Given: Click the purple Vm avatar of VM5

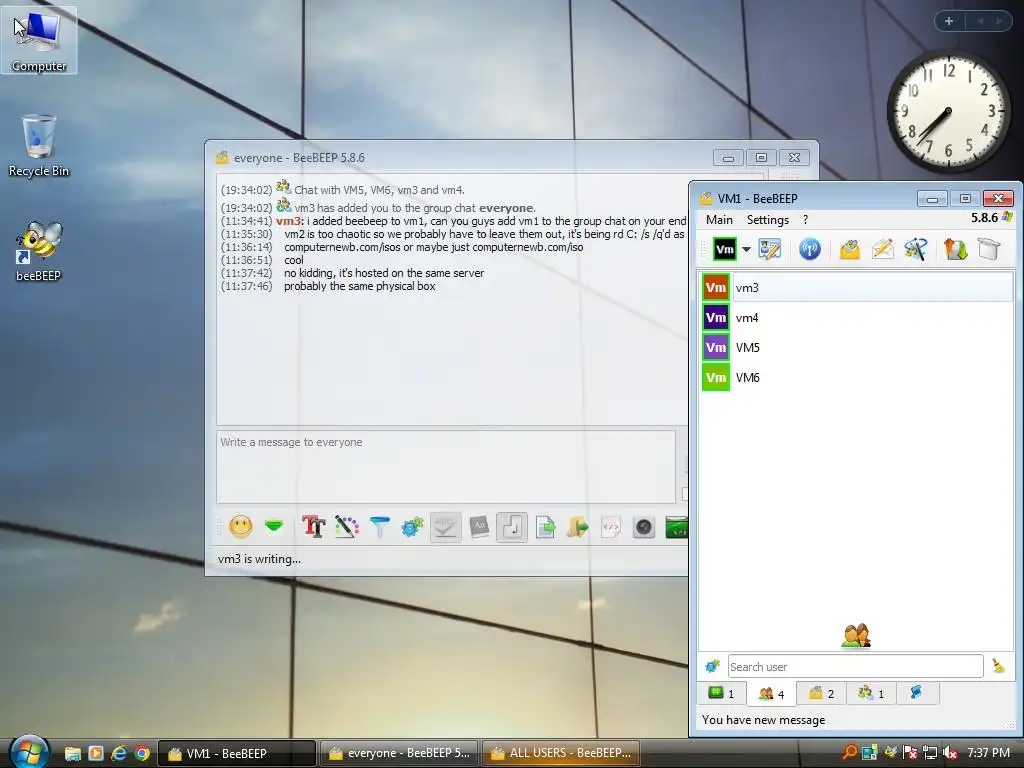Looking at the screenshot, I should click(x=716, y=347).
